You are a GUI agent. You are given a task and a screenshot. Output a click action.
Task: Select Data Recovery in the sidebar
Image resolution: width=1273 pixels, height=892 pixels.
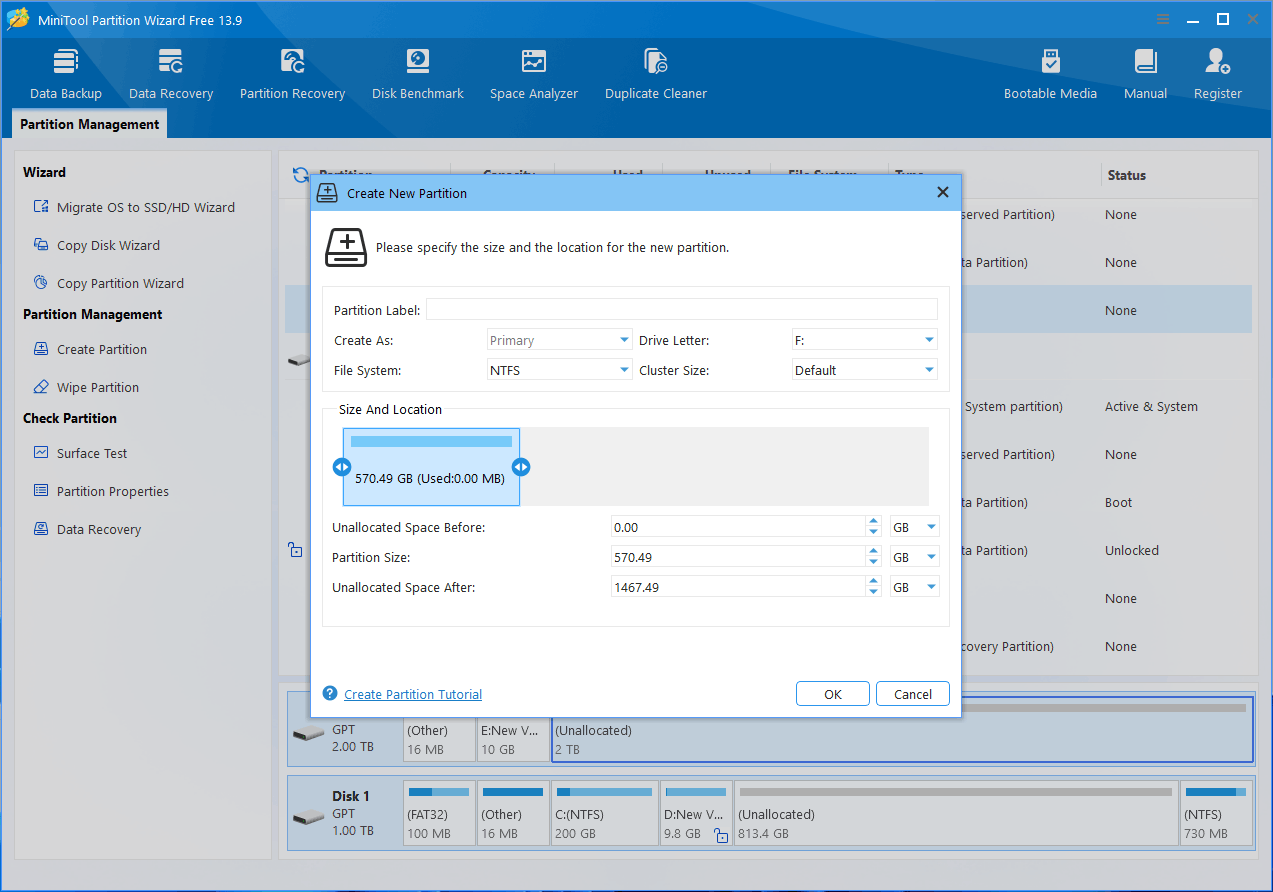88,529
